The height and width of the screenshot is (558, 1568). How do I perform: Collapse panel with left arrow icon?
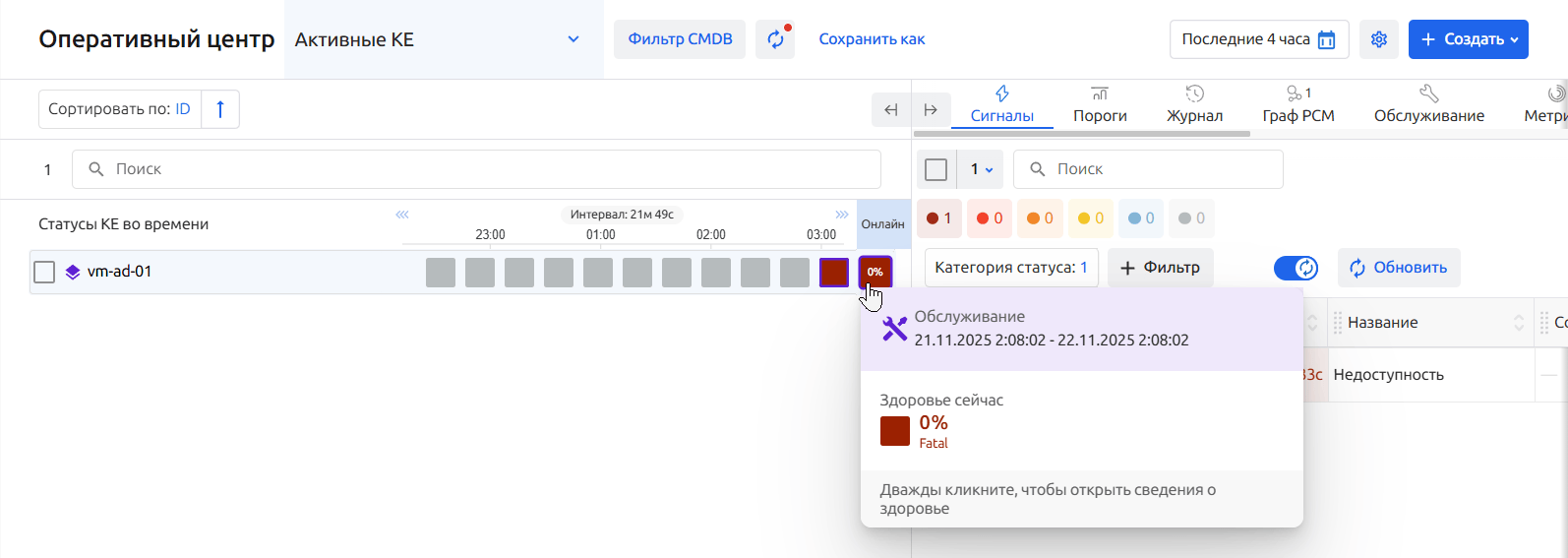[891, 110]
